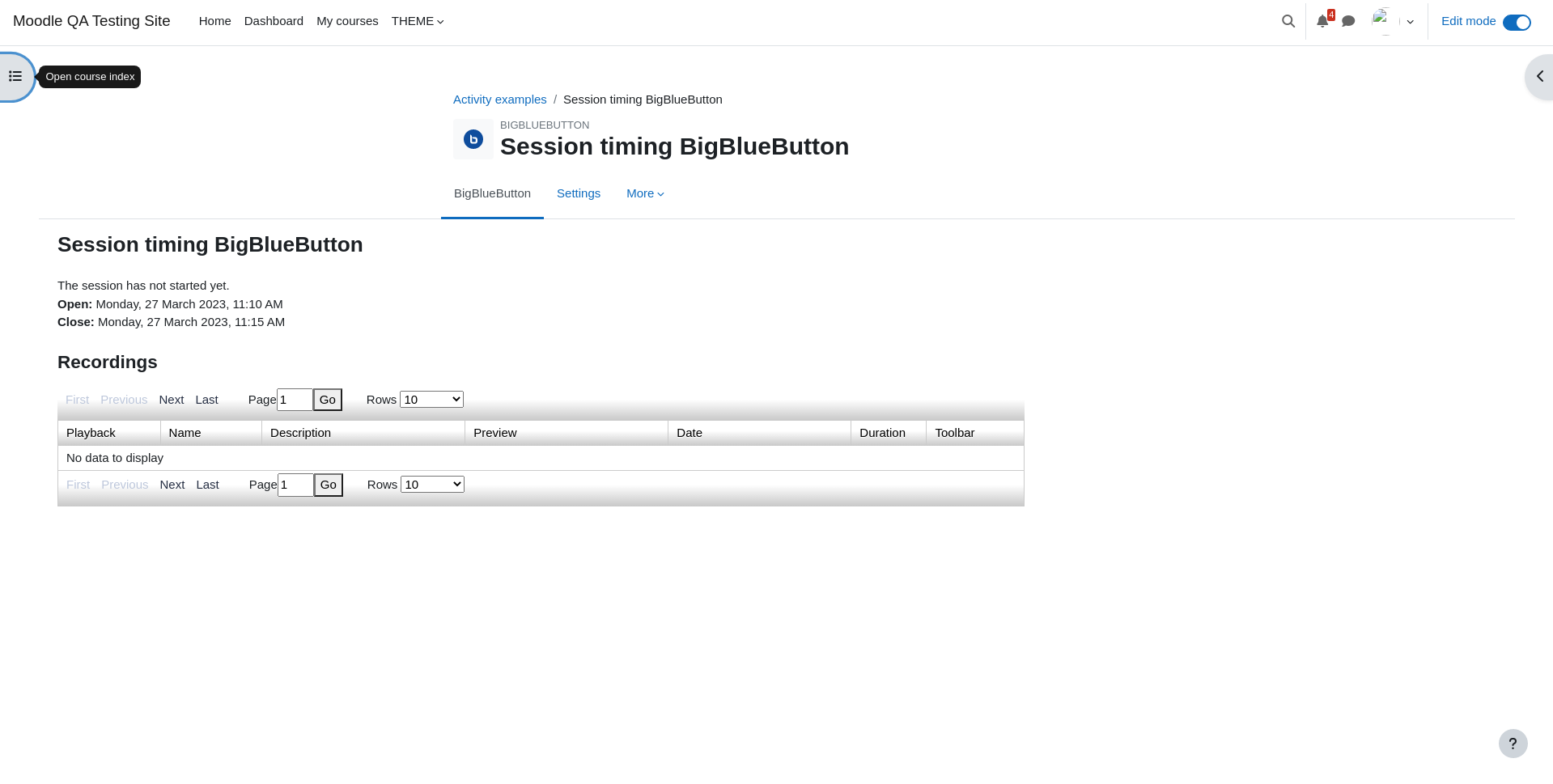Screen dimensions: 1553x784
Task: Open the Dashboard menu item
Action: (x=274, y=21)
